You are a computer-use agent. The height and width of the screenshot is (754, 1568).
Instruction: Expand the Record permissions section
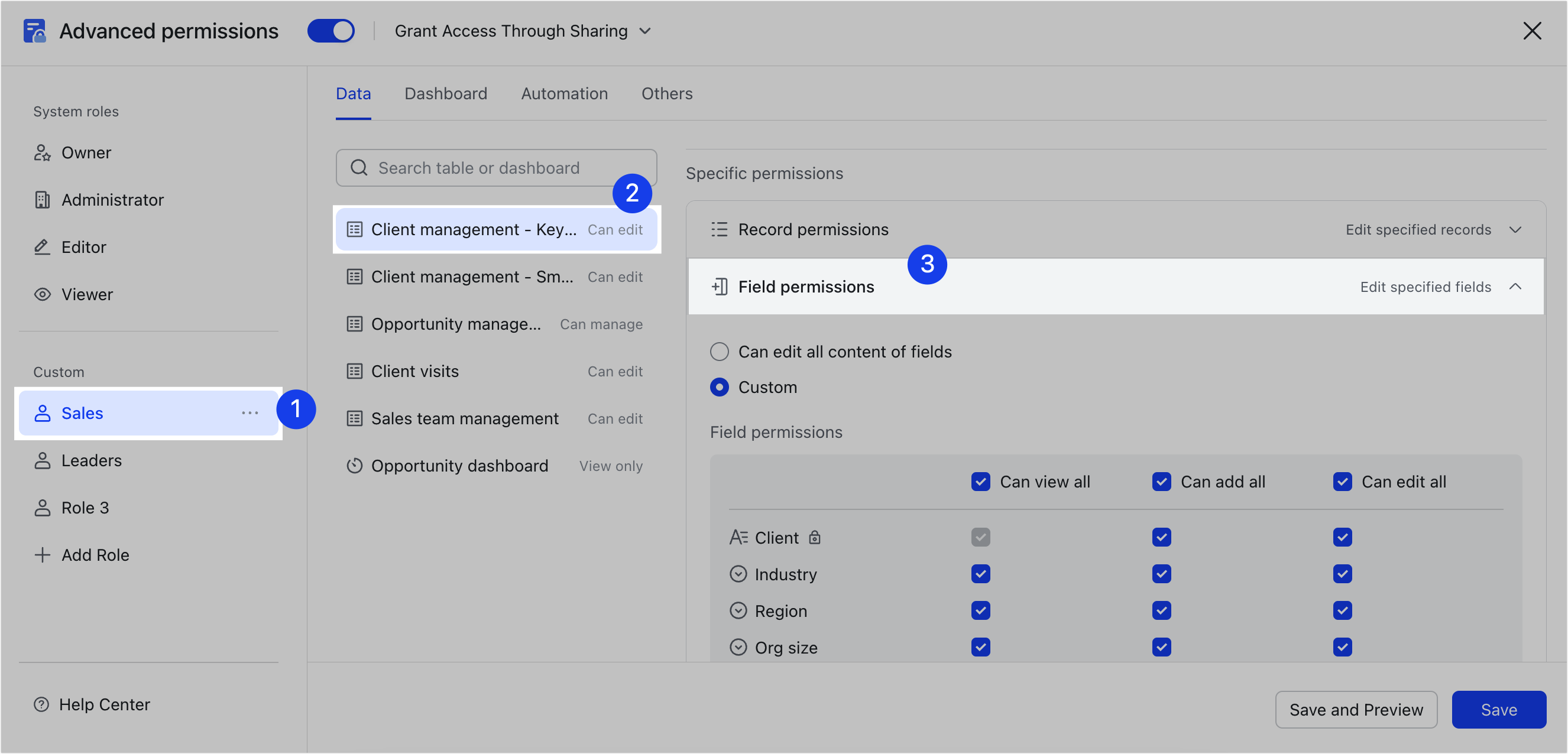1515,230
